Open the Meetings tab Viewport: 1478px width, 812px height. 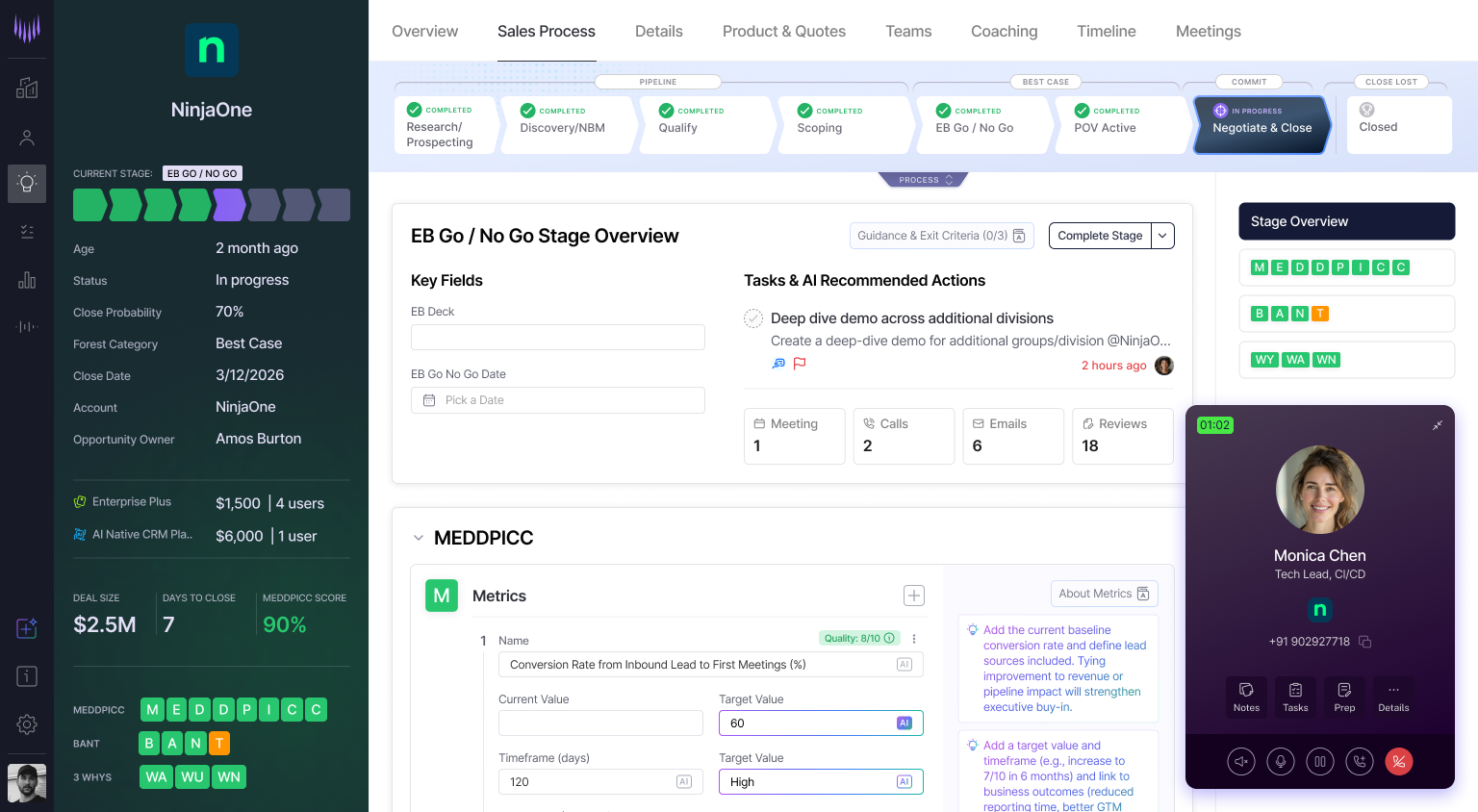(1209, 32)
